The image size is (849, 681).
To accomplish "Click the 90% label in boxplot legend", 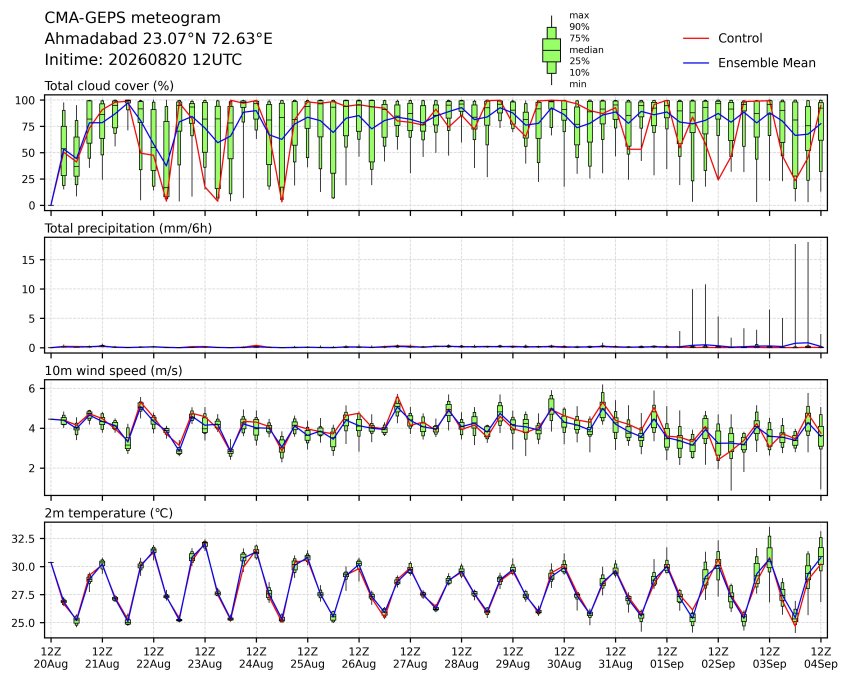I will pos(579,27).
